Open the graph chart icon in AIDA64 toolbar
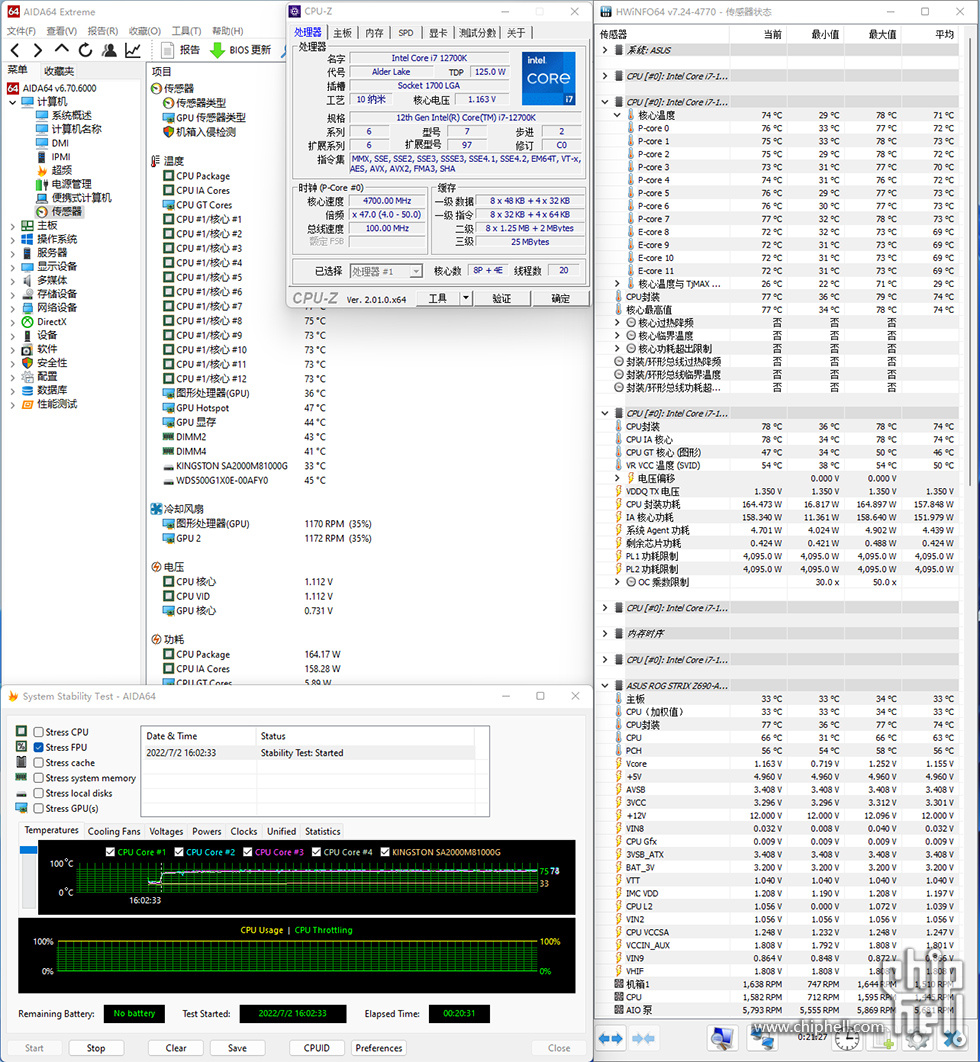The height and width of the screenshot is (1062, 980). point(133,49)
